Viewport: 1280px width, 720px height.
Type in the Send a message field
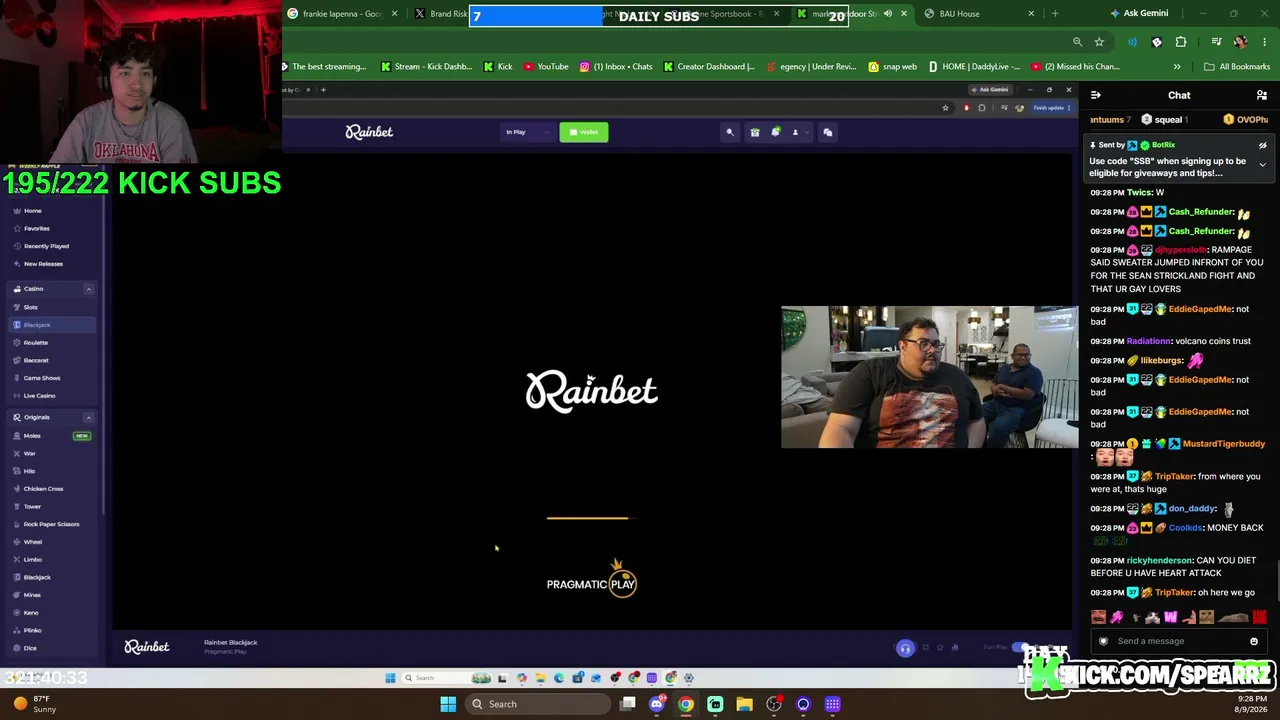[x=1178, y=641]
